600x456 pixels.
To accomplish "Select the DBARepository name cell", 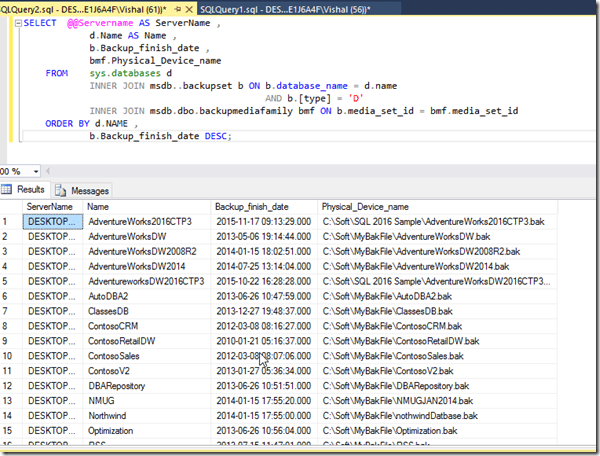I will point(117,384).
